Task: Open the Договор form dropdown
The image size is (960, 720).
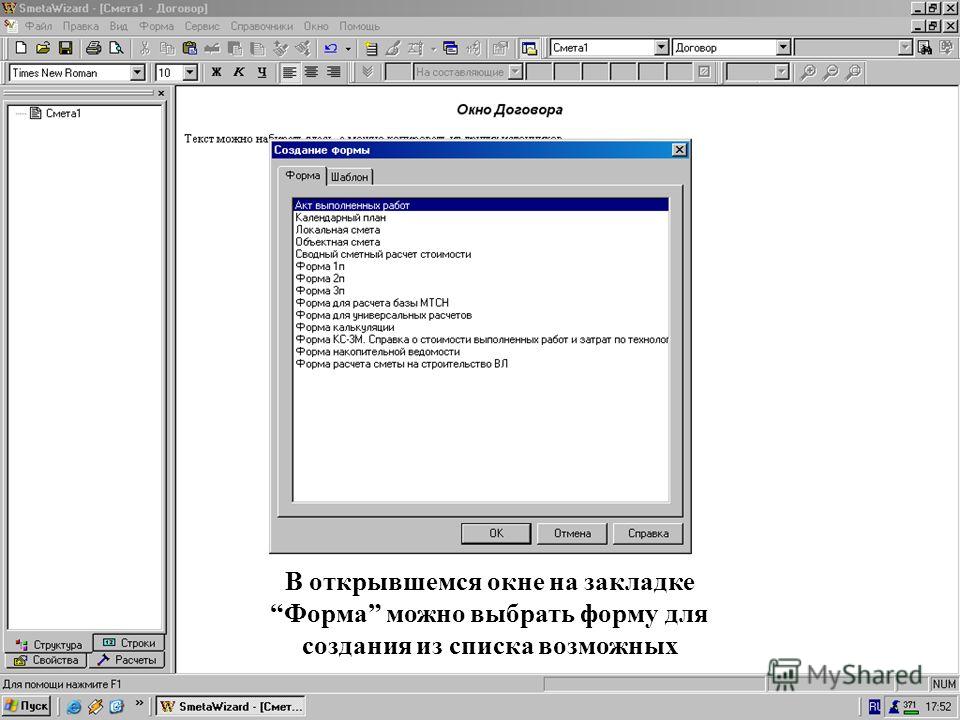Action: coord(783,48)
